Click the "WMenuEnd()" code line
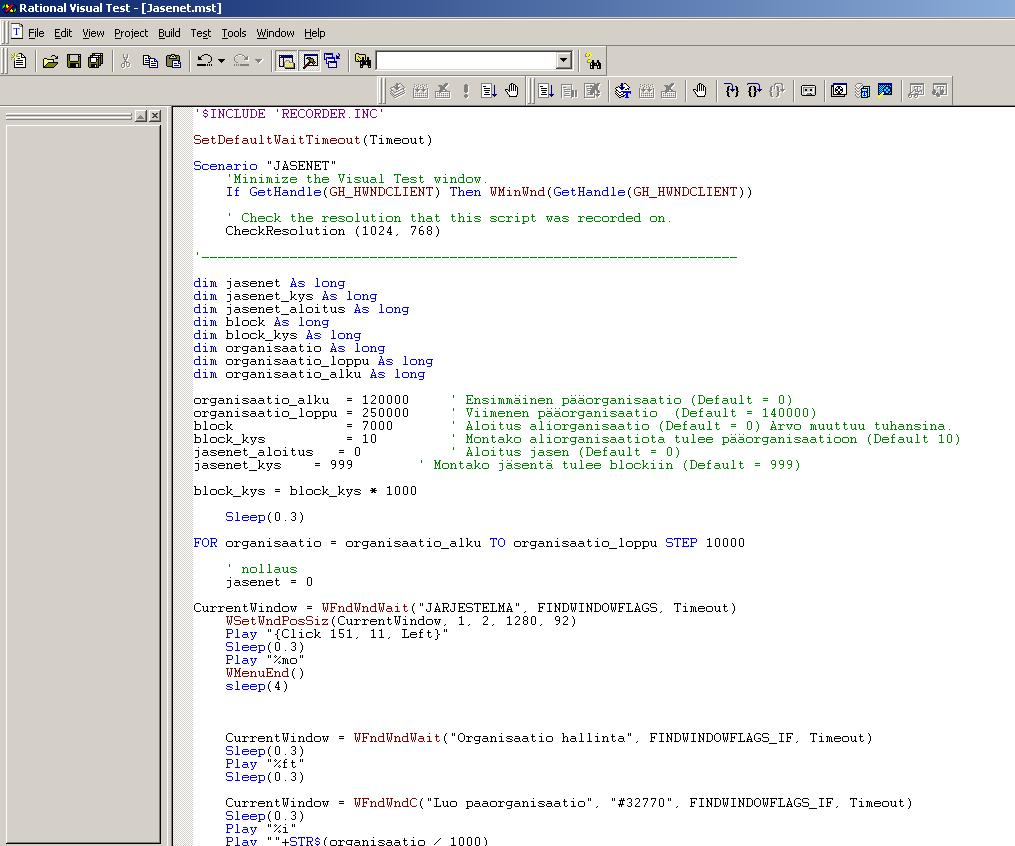Viewport: 1015px width, 846px height. 265,673
